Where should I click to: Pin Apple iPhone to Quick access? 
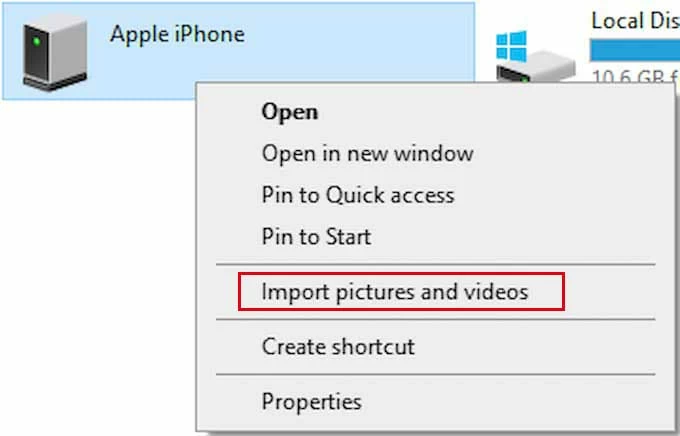[x=357, y=195]
